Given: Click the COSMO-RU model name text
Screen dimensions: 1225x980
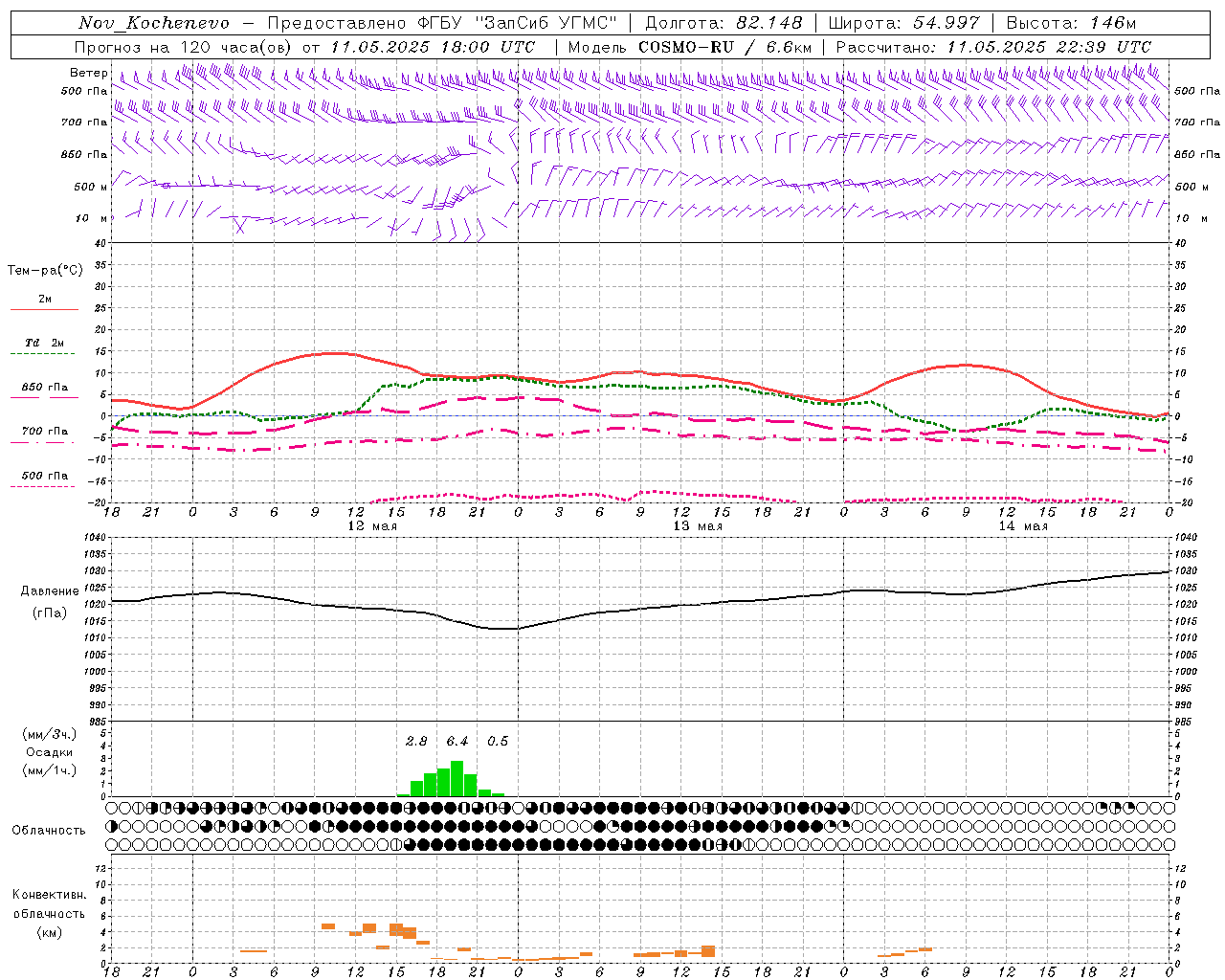Looking at the screenshot, I should coord(686,47).
